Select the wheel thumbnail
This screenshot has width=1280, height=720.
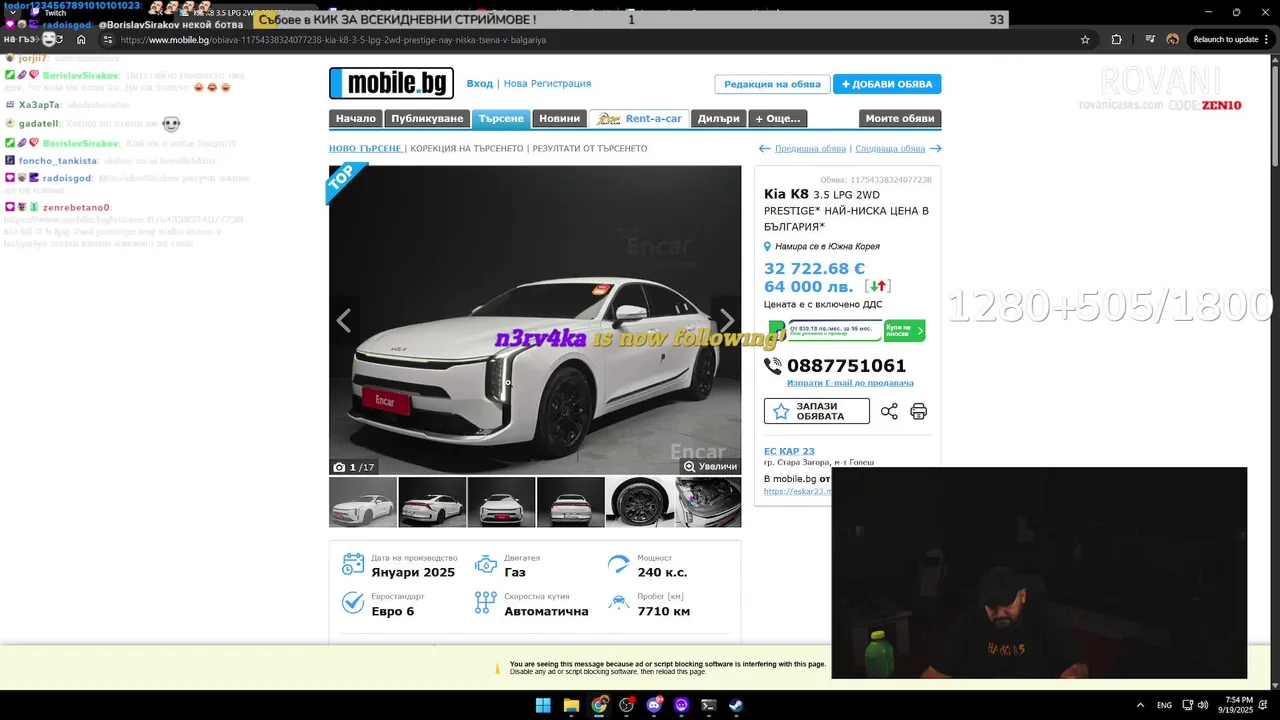640,502
